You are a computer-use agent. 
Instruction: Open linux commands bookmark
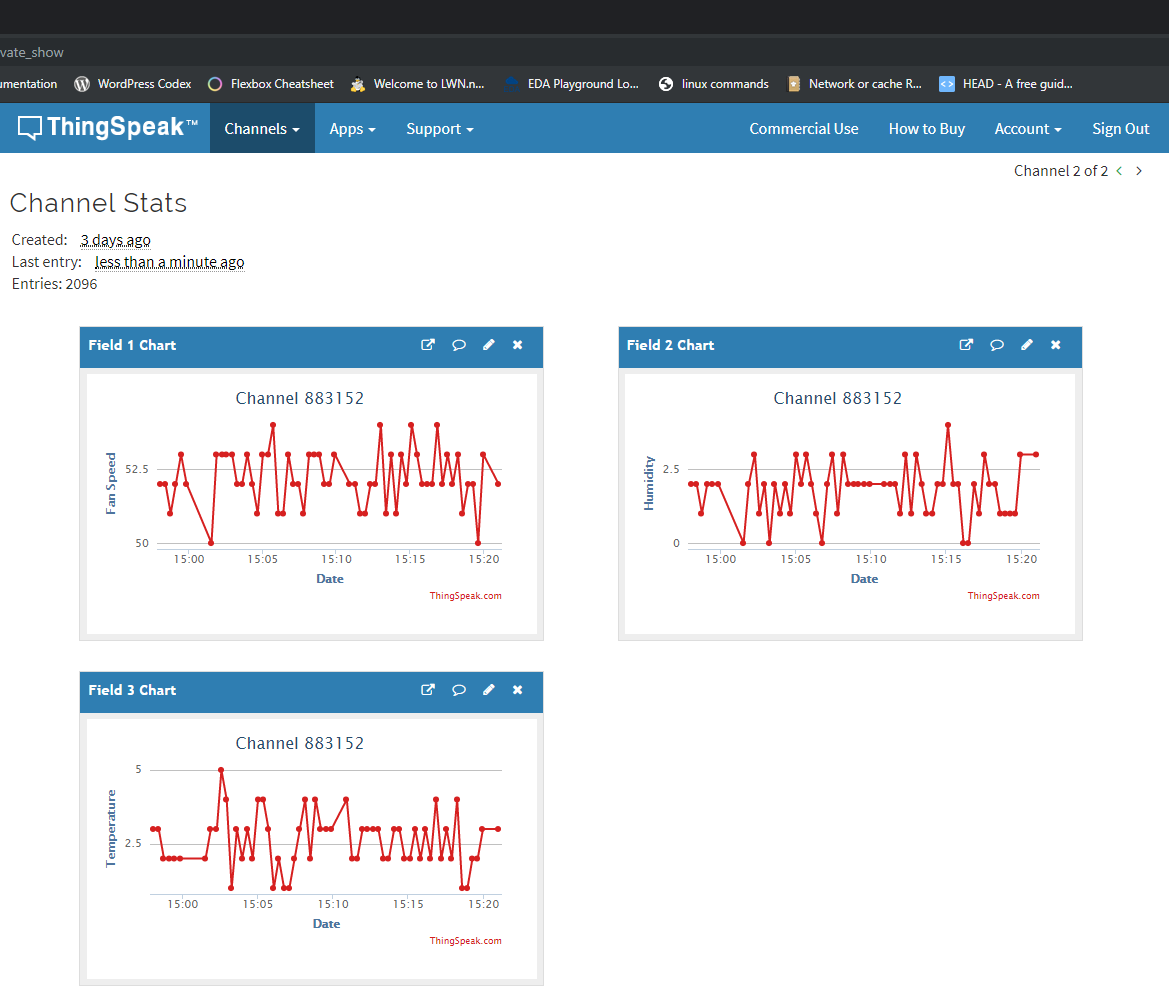(x=713, y=83)
